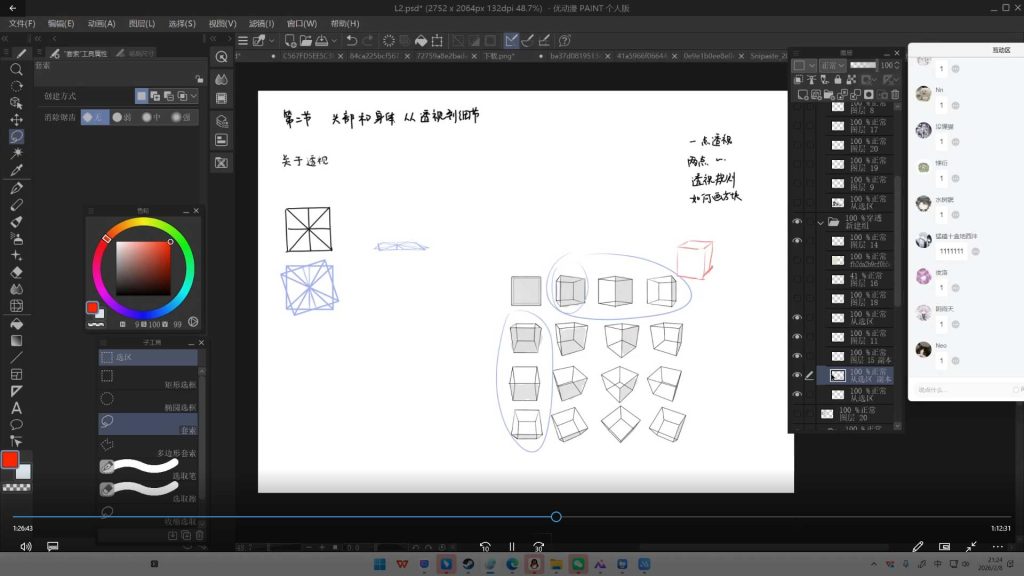Open the Animation cels film icon
This screenshot has height=576, width=1024.
(x=221, y=98)
